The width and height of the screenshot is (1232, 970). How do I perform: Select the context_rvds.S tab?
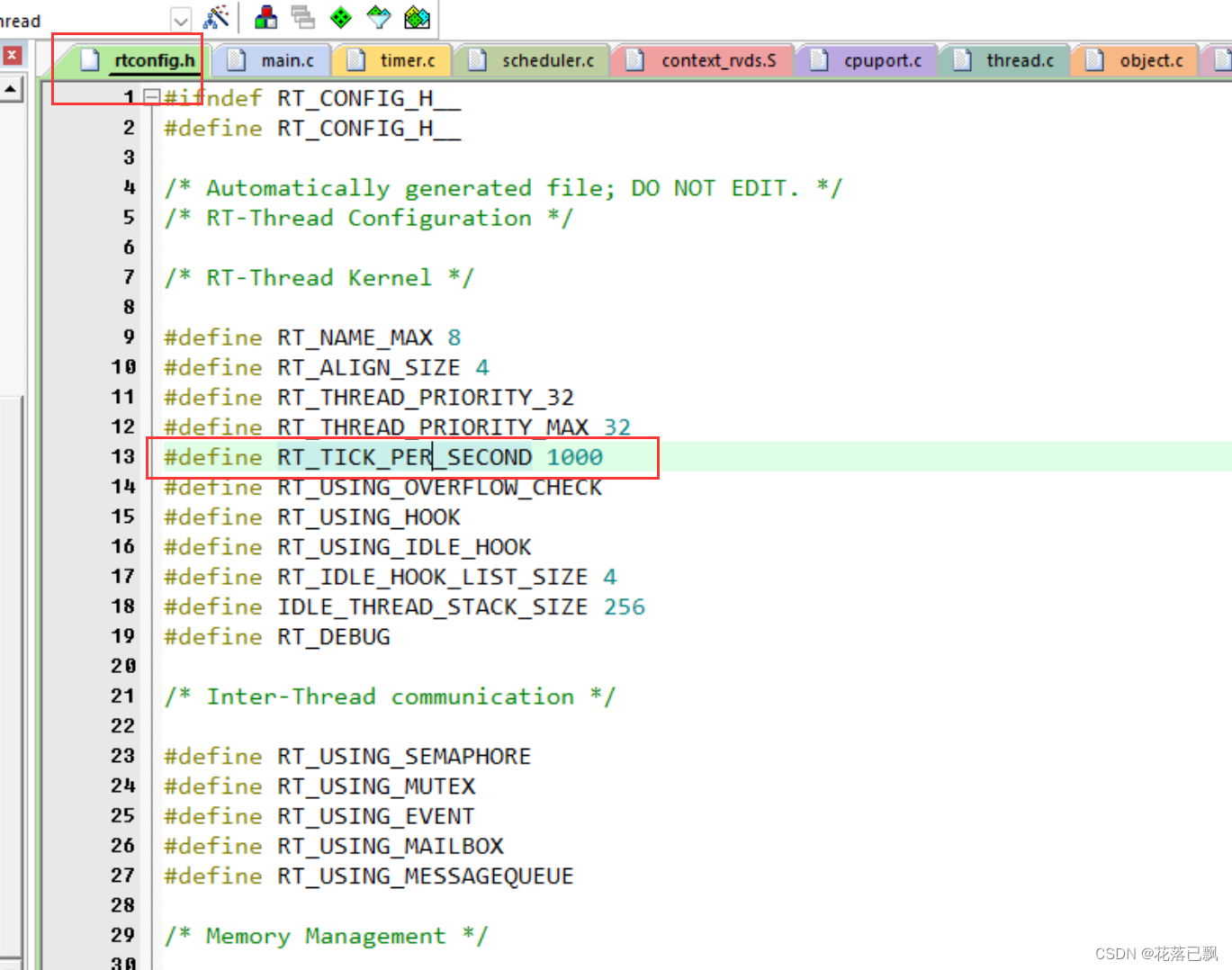pos(702,60)
